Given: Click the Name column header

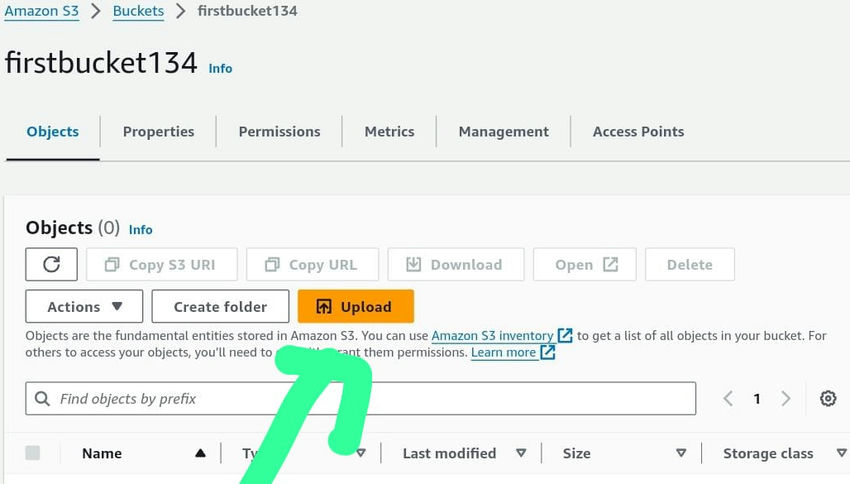Looking at the screenshot, I should click(102, 453).
